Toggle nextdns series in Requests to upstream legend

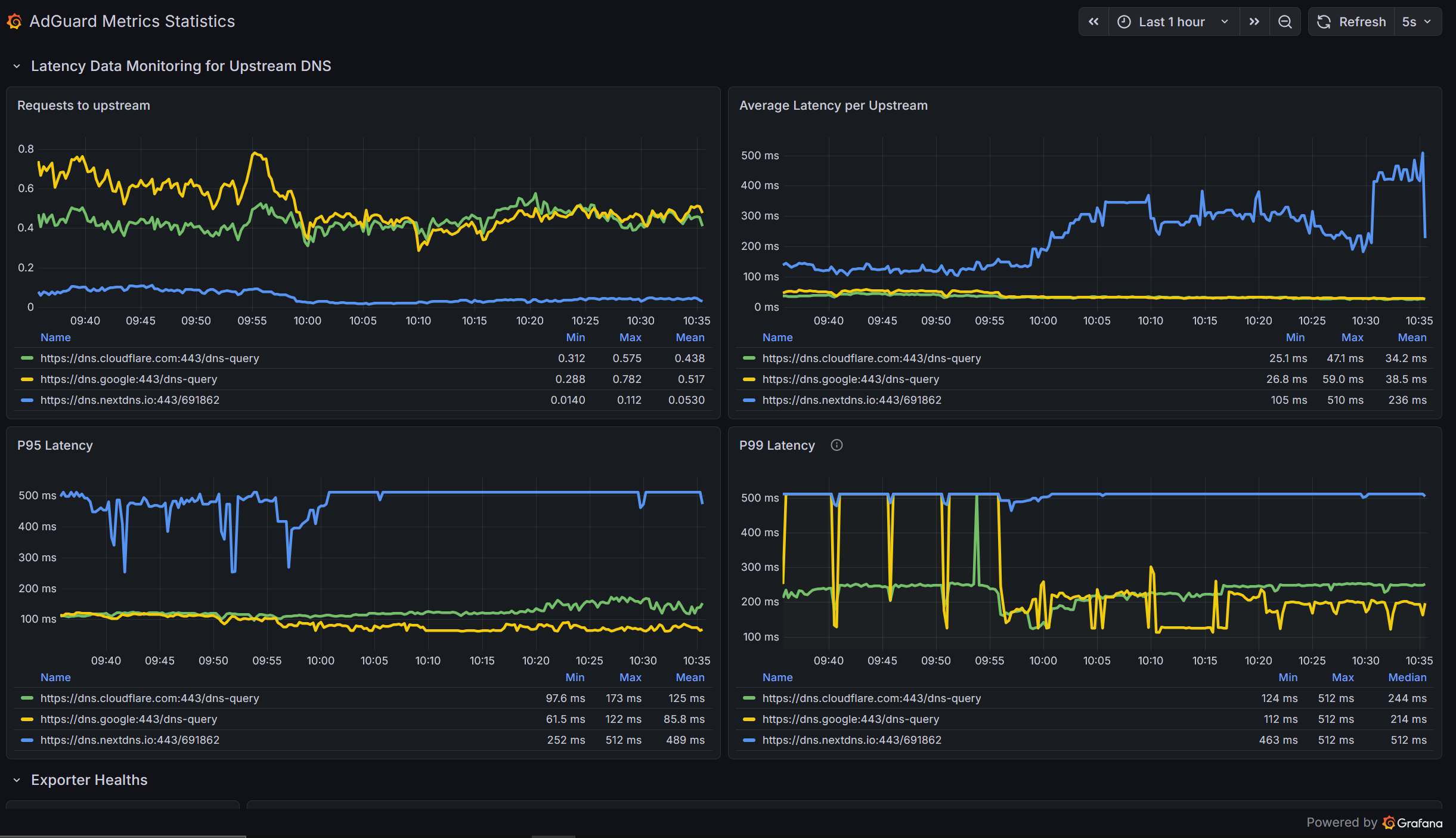(x=130, y=400)
